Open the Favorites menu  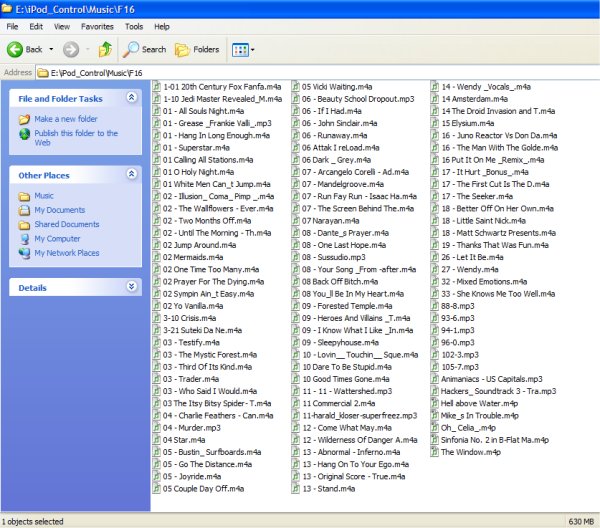(97, 26)
